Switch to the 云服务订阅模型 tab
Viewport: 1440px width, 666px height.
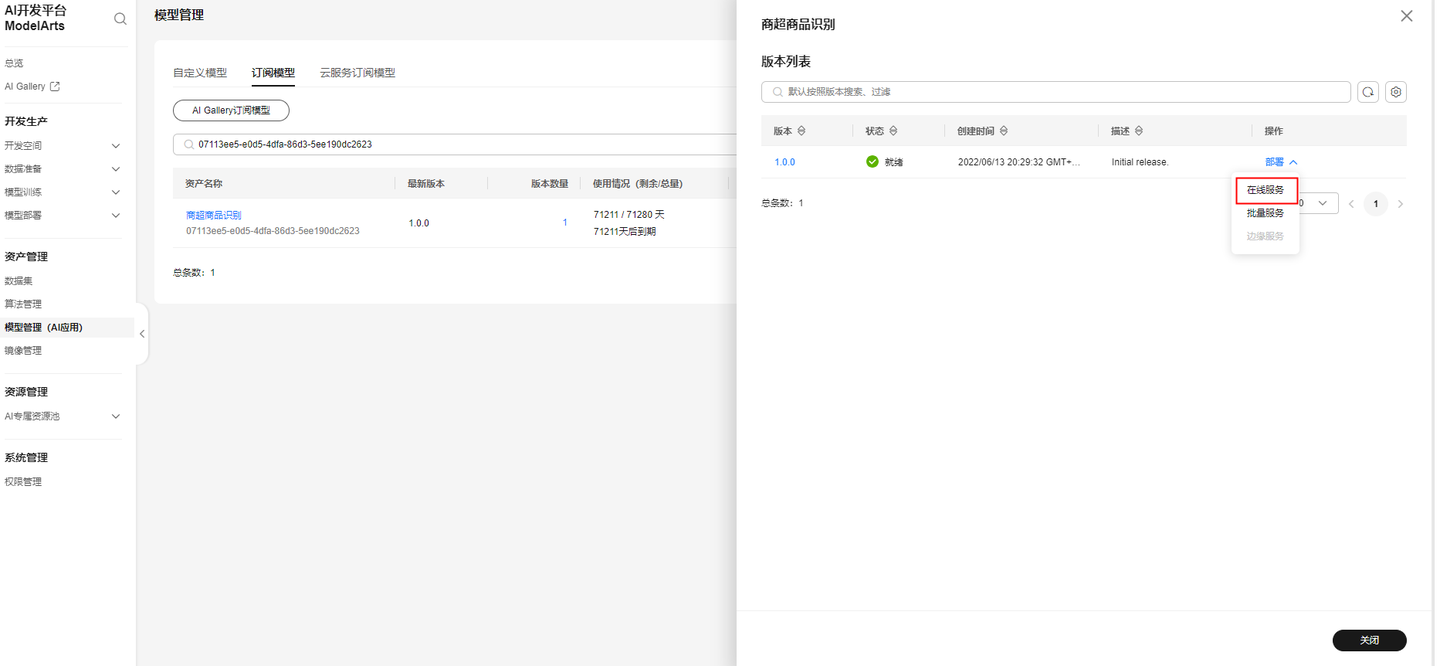click(357, 73)
